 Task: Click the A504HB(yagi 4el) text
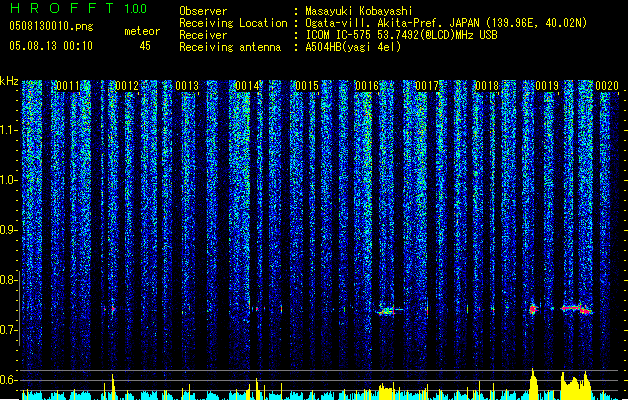click(353, 47)
